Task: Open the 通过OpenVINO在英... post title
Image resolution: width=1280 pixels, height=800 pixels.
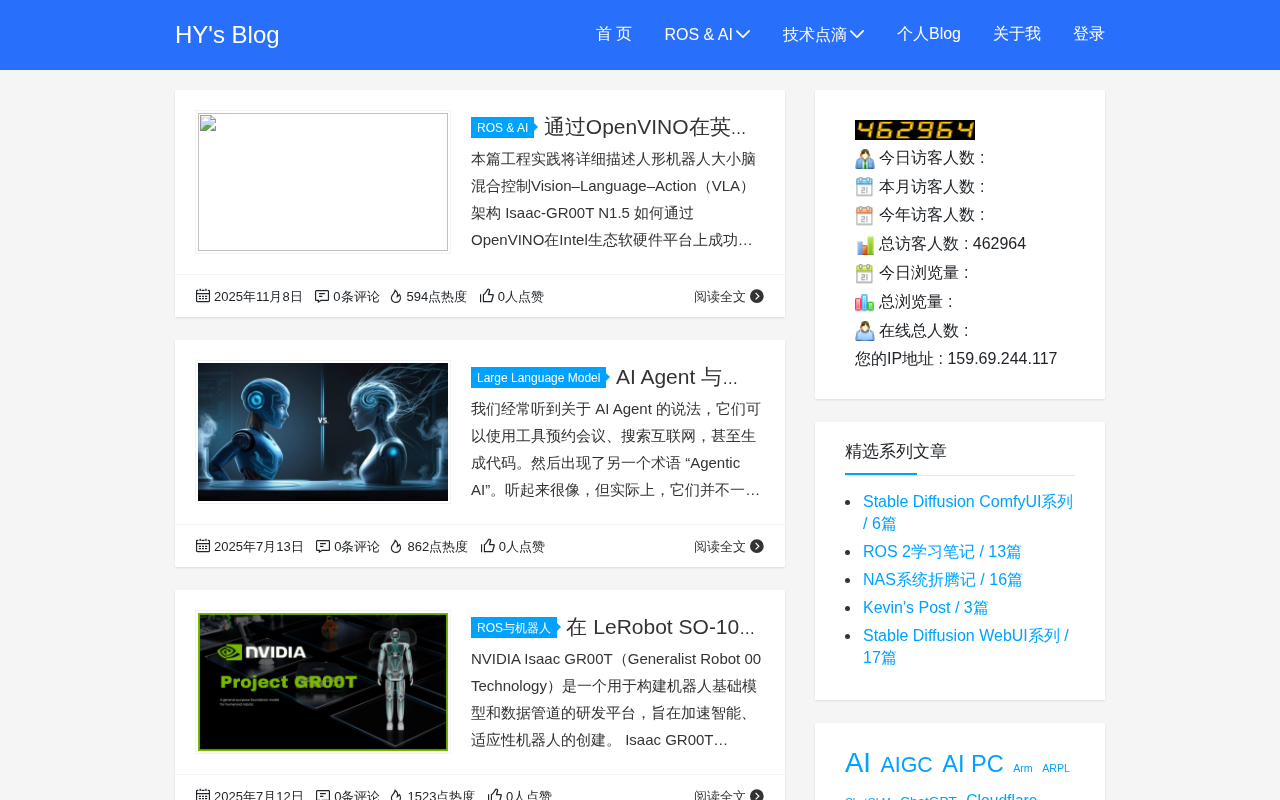Action: coord(645,127)
